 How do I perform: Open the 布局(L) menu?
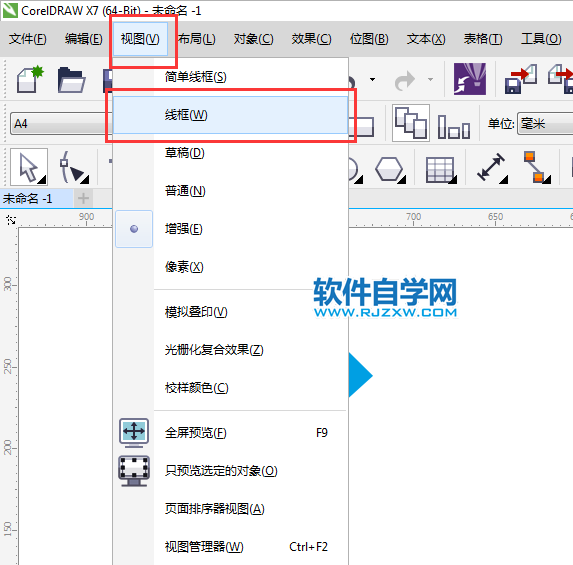197,39
